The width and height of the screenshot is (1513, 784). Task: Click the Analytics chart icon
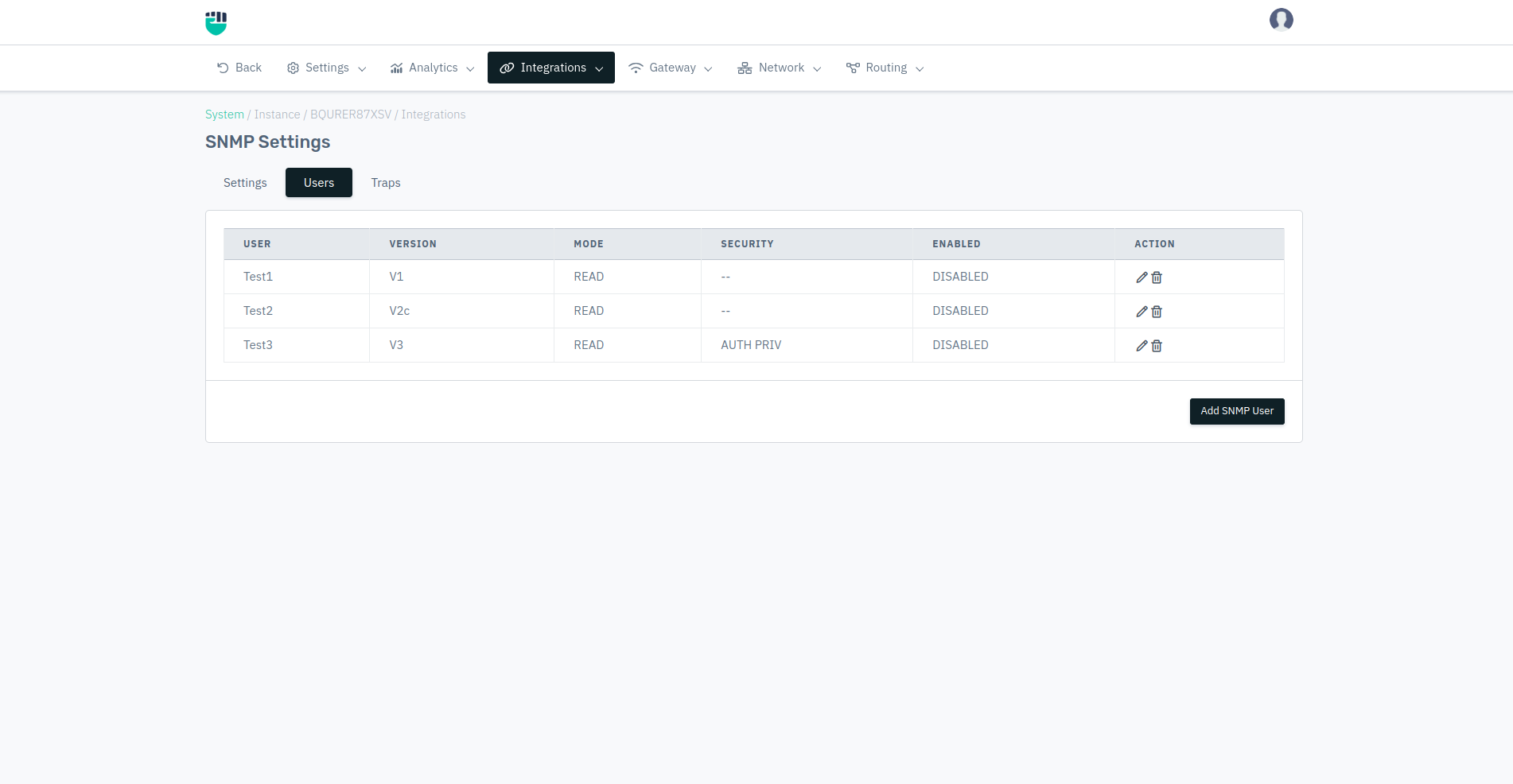coord(396,68)
